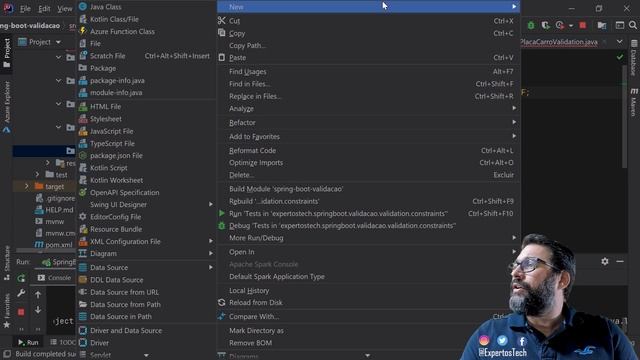Click the Rerun icon in Run panel
Image resolution: width=640 pixels, height=360 pixels.
pyautogui.click(x=21, y=278)
